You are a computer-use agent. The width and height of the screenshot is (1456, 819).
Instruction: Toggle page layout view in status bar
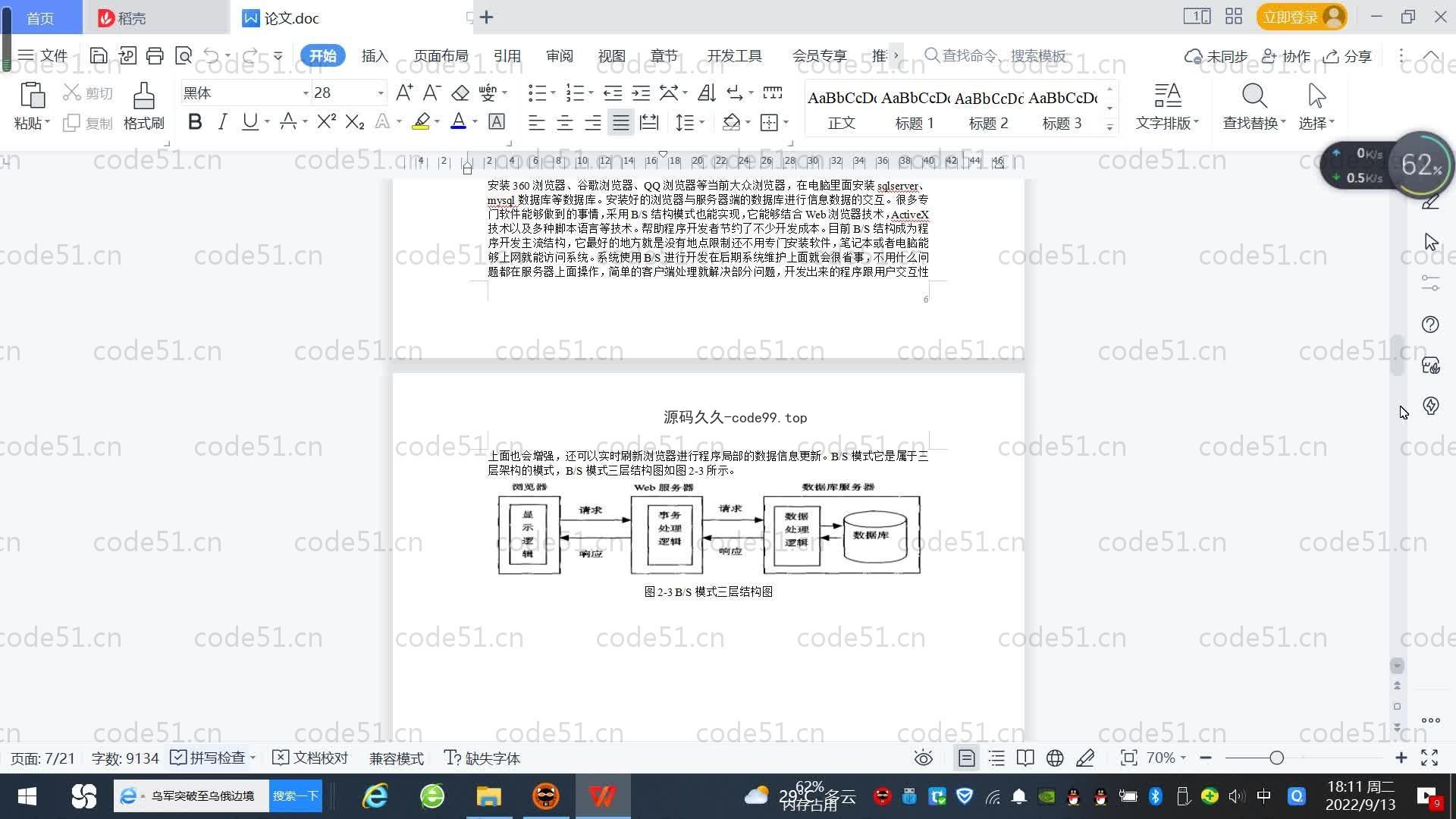[967, 758]
